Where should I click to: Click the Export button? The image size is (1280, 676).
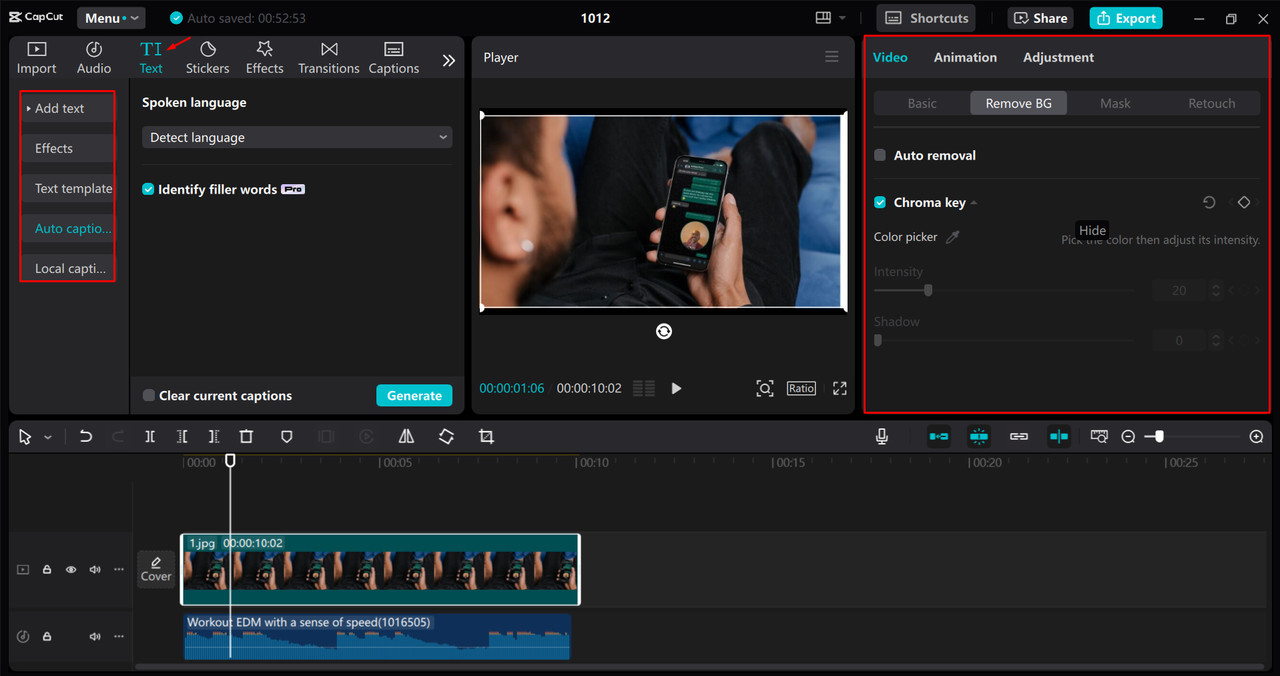coord(1128,18)
